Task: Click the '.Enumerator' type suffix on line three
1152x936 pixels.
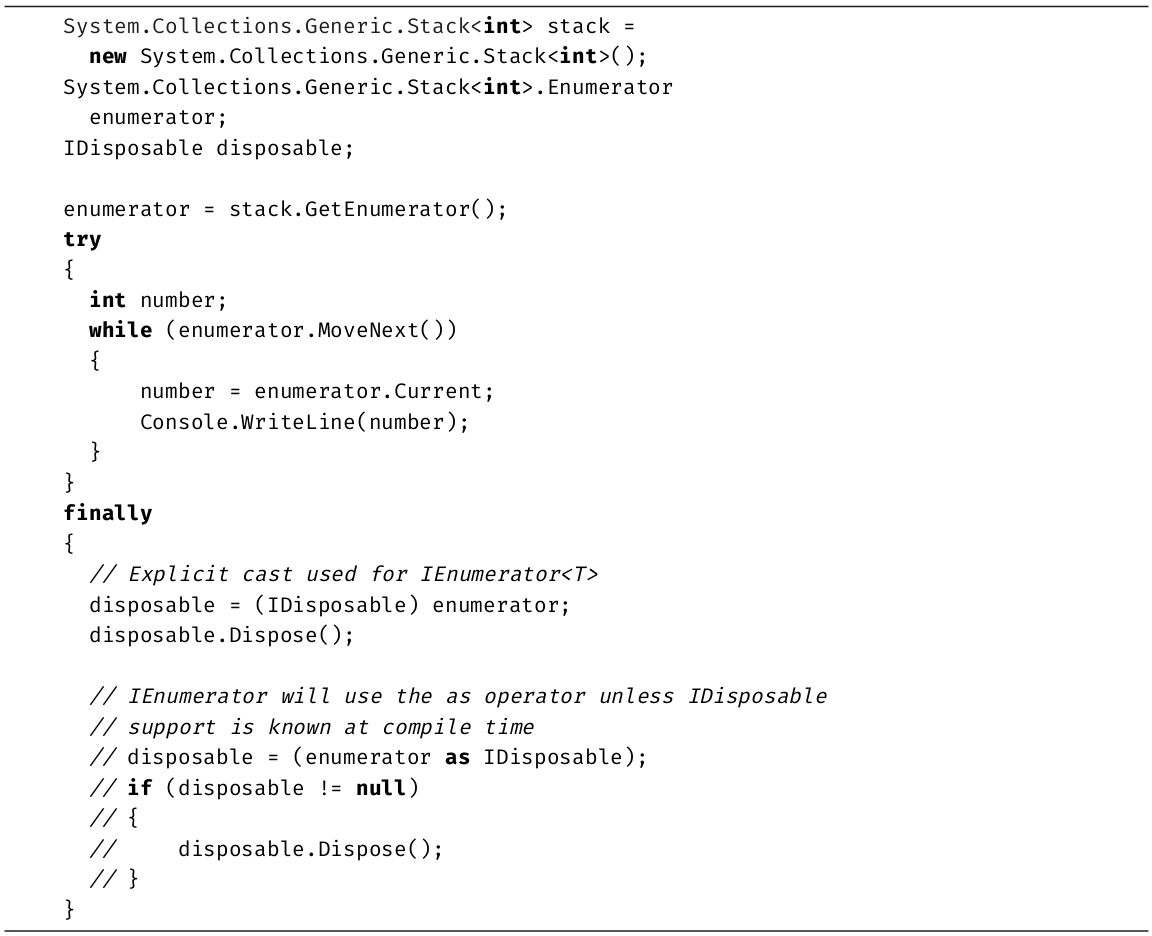Action: (x=605, y=87)
